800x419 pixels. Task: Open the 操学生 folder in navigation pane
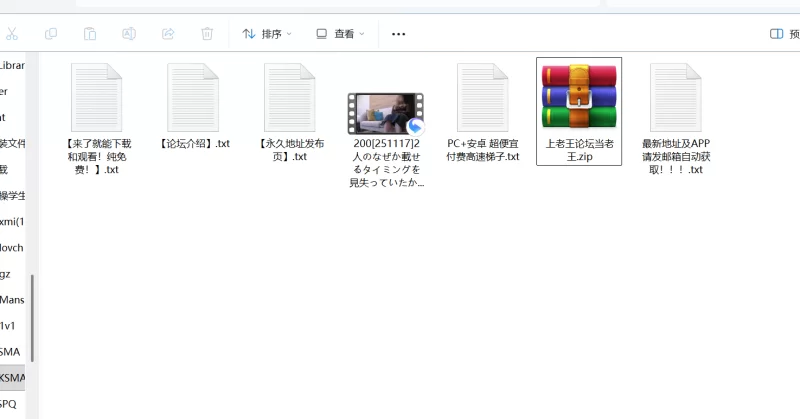click(x=12, y=196)
